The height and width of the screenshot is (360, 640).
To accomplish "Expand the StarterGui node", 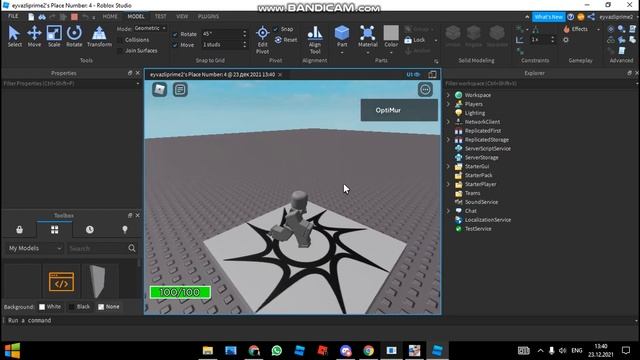I will (x=448, y=167).
